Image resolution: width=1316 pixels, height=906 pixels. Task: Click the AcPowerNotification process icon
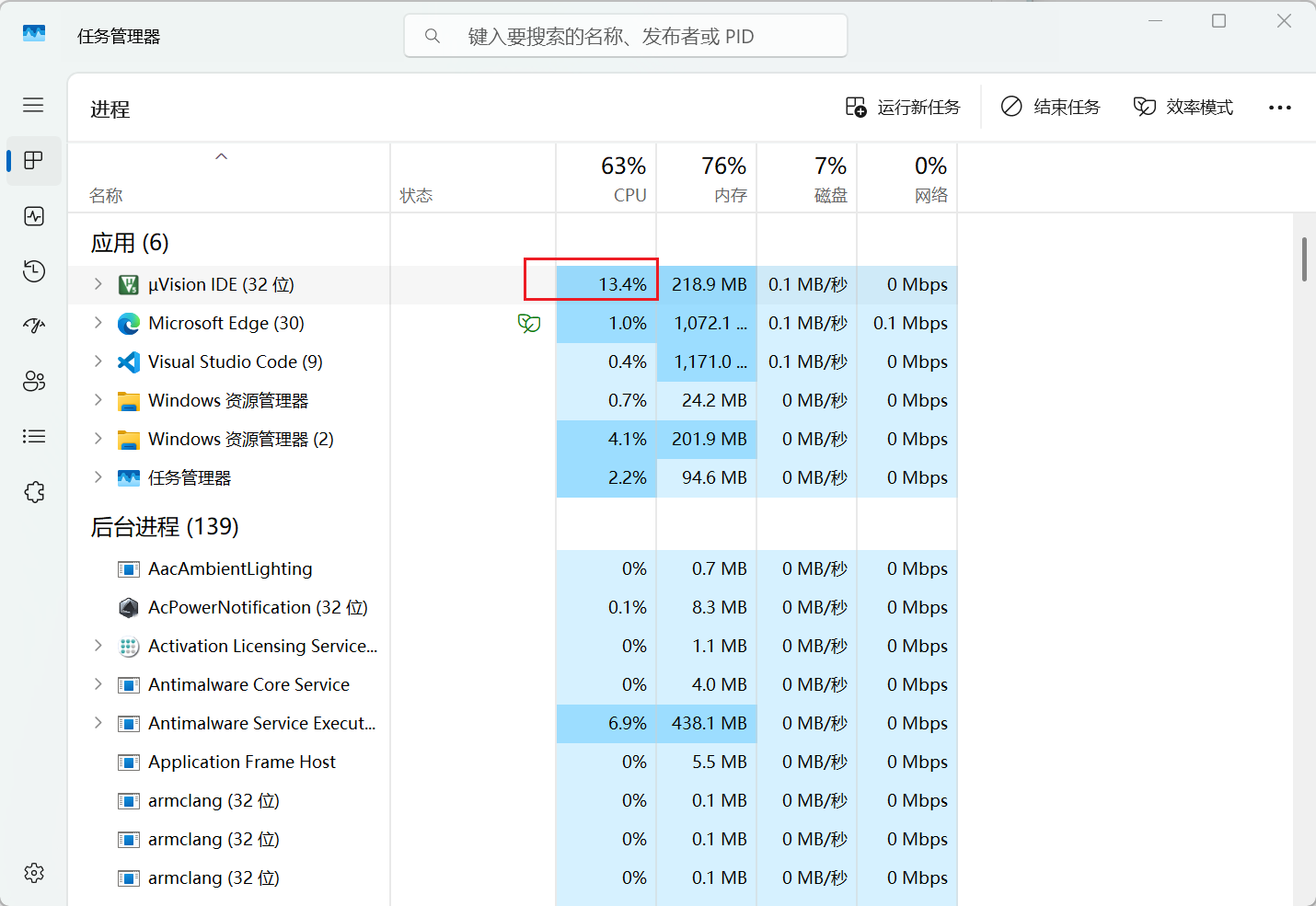tap(129, 608)
